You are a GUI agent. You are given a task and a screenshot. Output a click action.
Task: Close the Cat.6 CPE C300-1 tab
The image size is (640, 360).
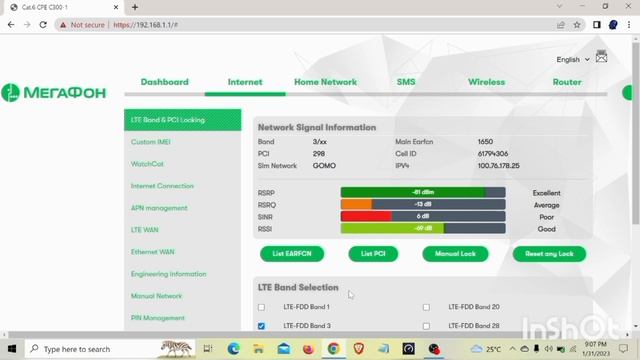116,7
